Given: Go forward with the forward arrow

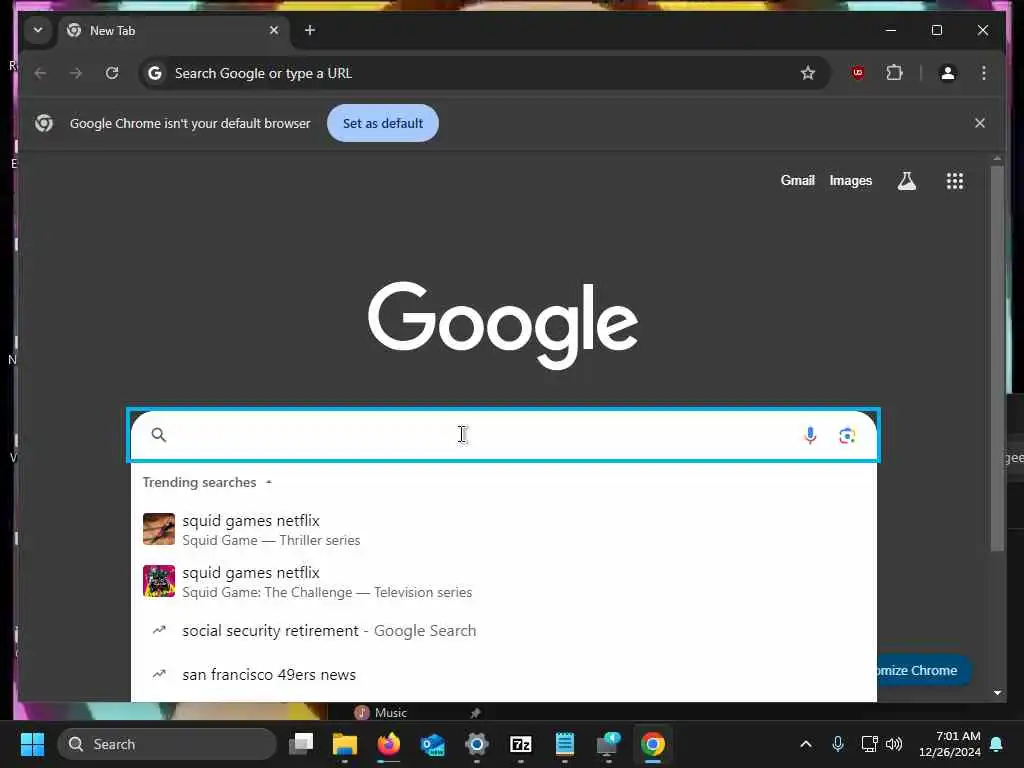Looking at the screenshot, I should point(76,73).
